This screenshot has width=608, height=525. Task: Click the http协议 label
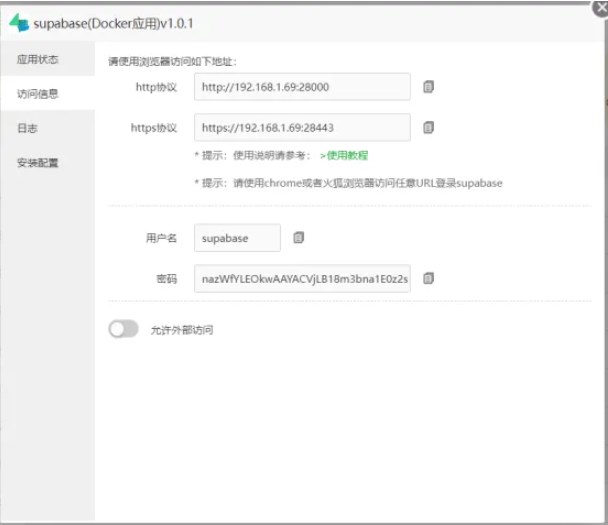coord(156,87)
